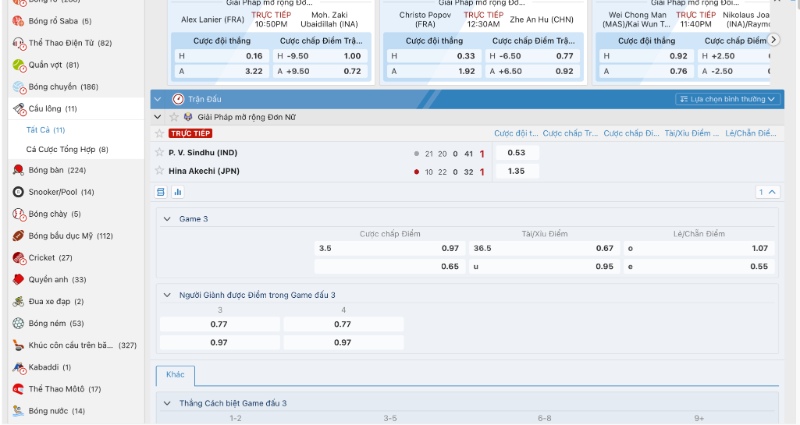Select the Kabaddi sport icon
800x425 pixels.
[18, 367]
